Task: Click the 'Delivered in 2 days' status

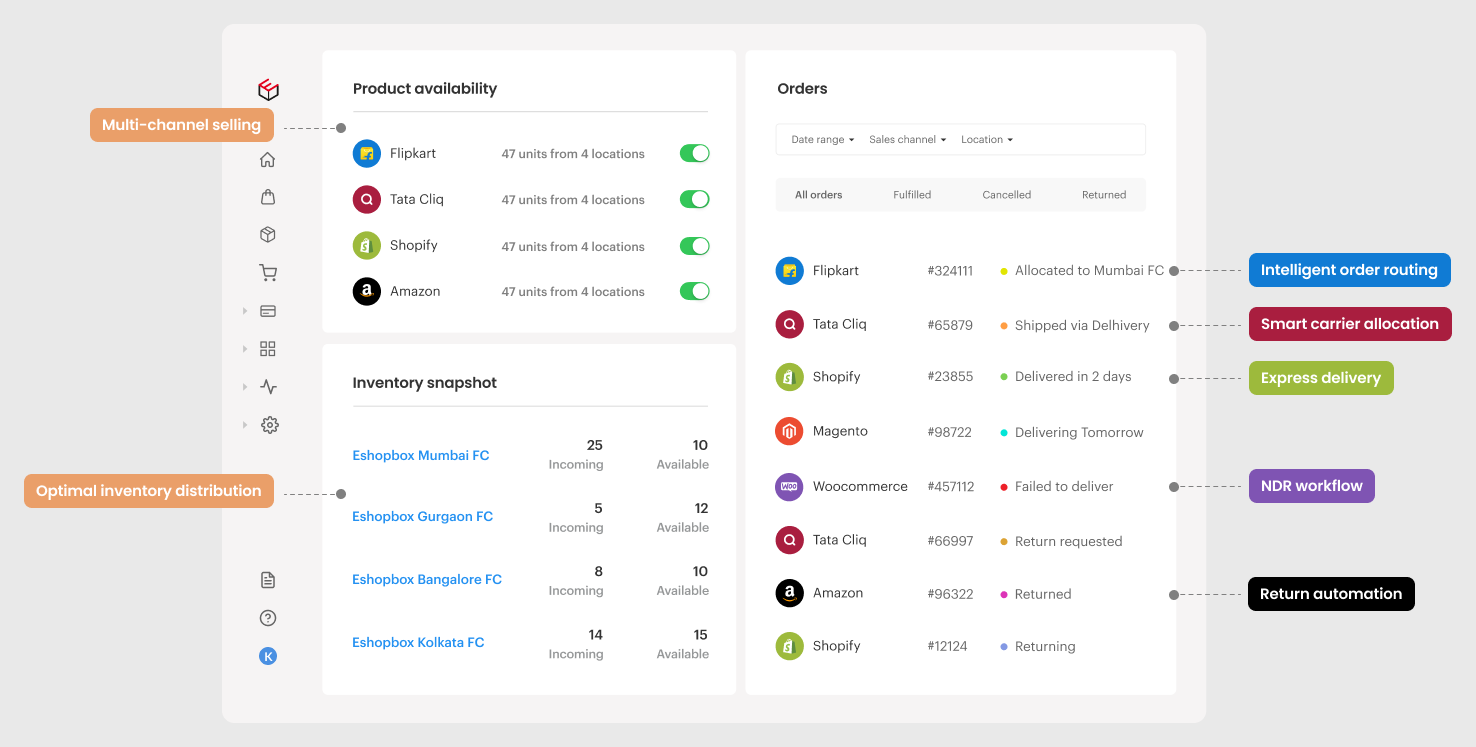Action: coord(1073,377)
